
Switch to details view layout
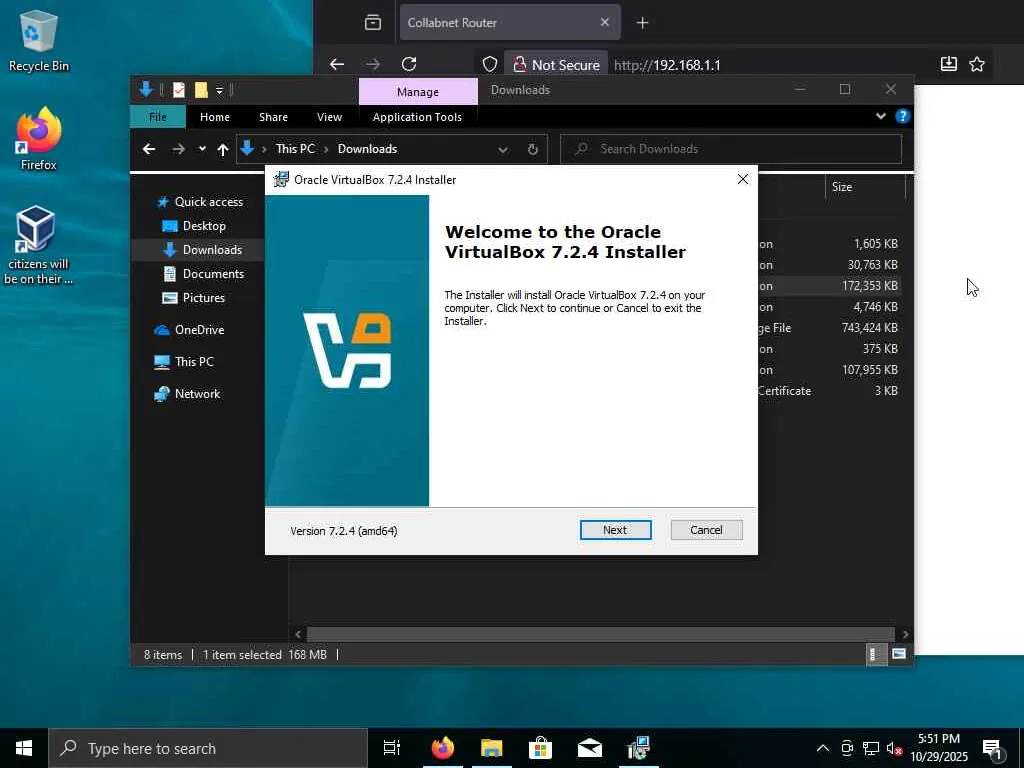(x=875, y=654)
